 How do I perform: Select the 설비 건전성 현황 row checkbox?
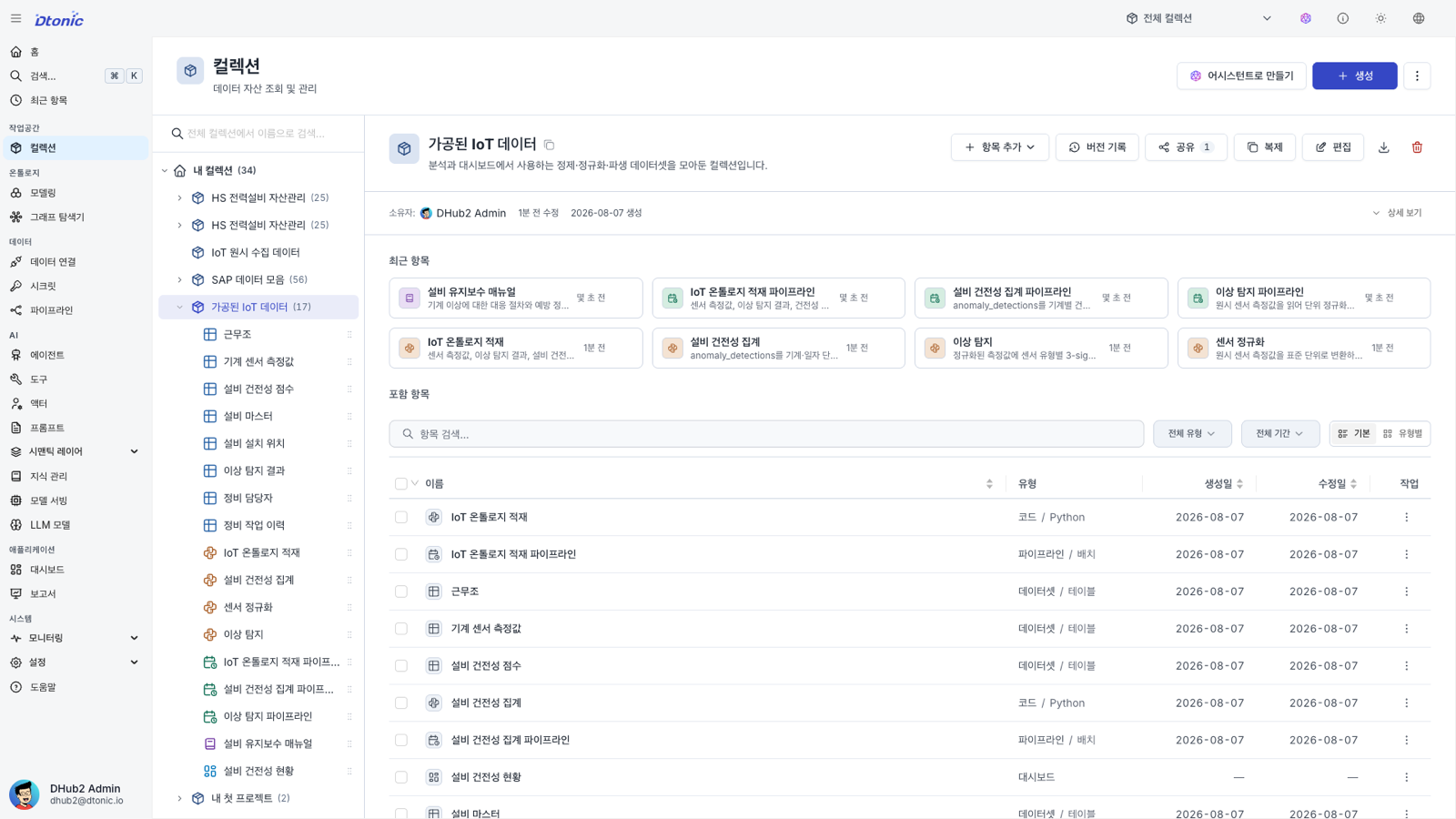coord(401,777)
